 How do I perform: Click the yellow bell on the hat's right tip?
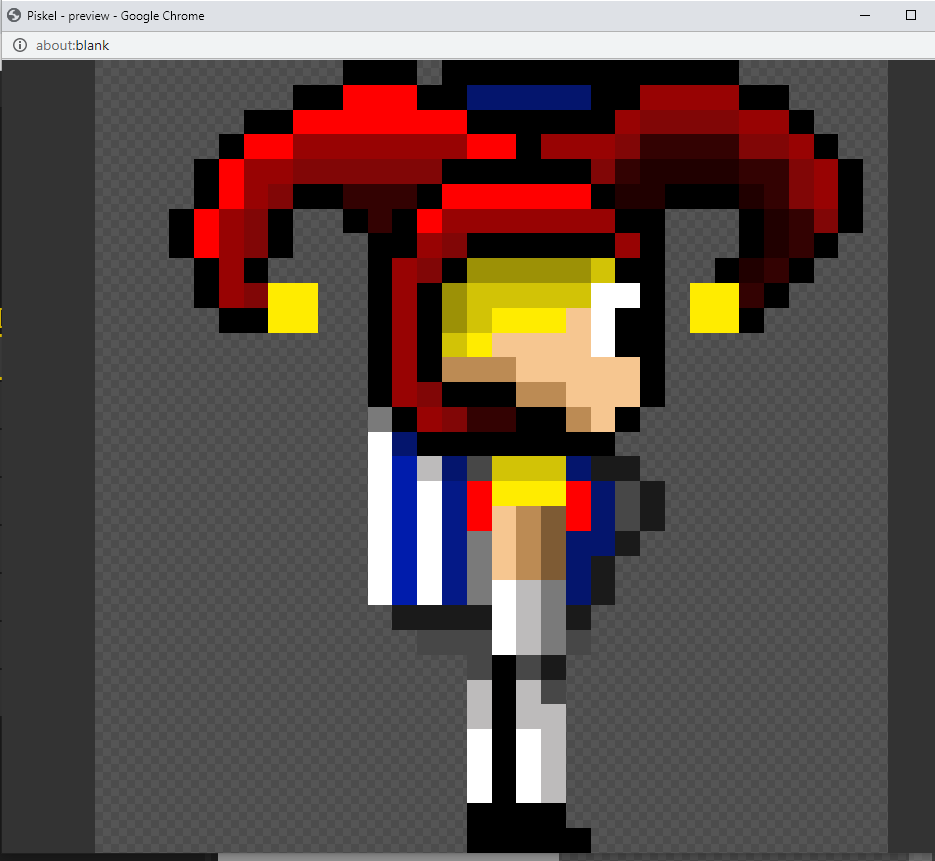point(714,307)
